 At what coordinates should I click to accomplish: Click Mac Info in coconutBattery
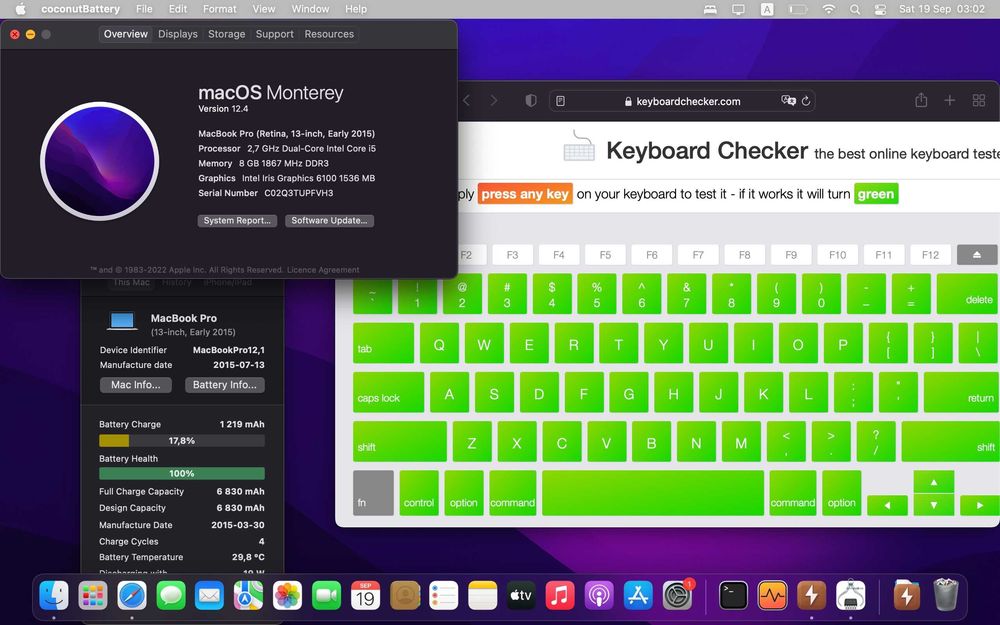coord(136,385)
